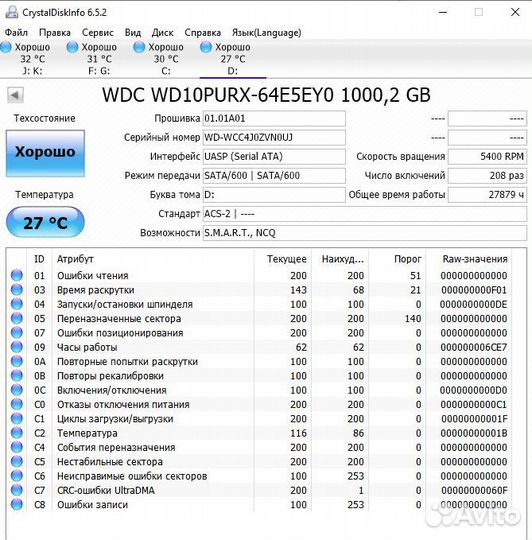Click status icon of C7 CRC-ошибки UltraDMA
The width and height of the screenshot is (532, 540).
point(17,490)
